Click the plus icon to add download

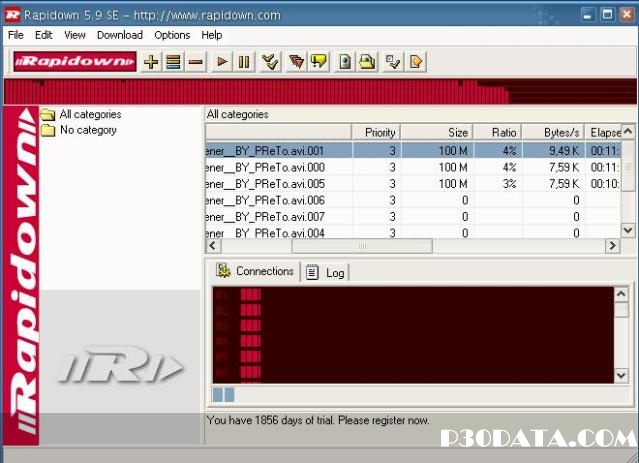[152, 62]
